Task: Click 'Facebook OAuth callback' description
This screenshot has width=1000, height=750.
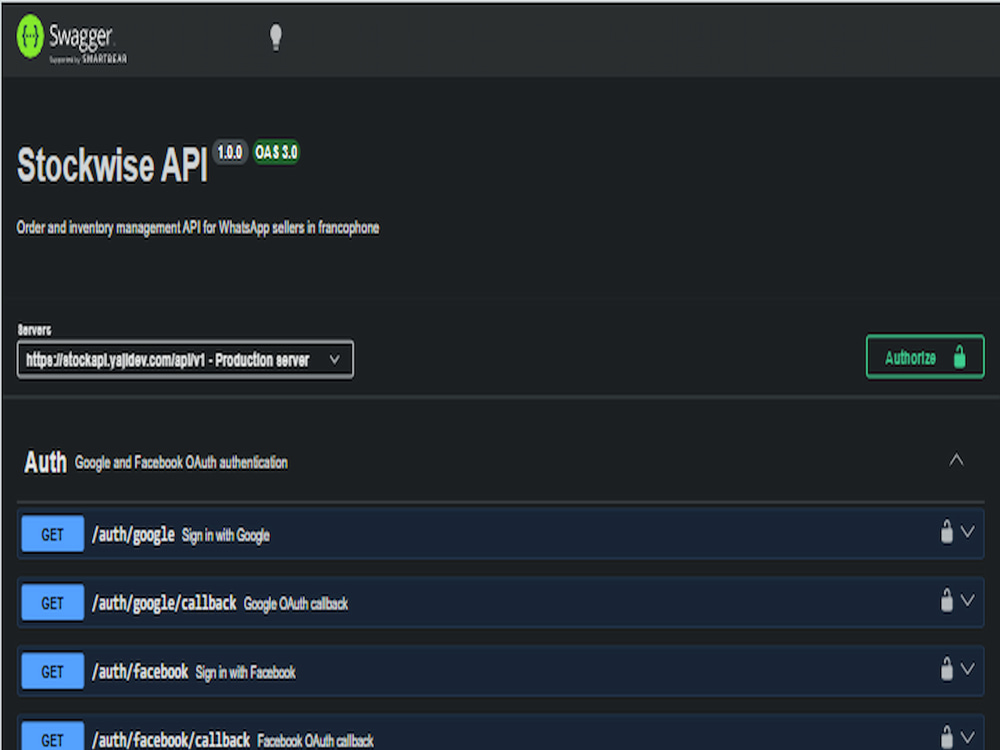Action: [x=315, y=741]
